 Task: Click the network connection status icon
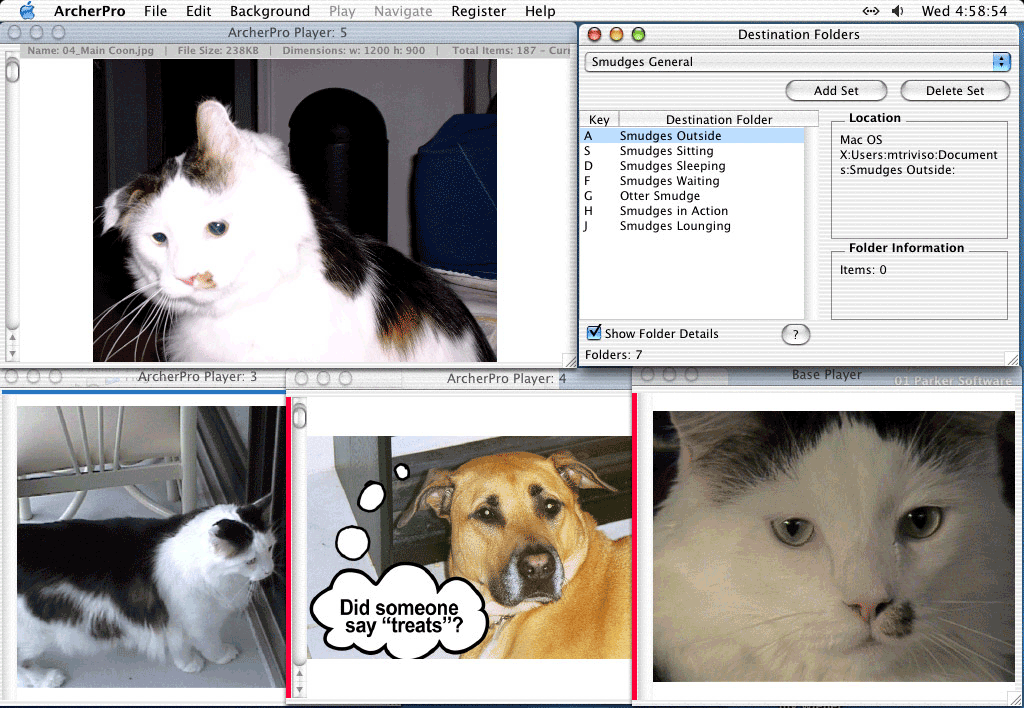[871, 10]
